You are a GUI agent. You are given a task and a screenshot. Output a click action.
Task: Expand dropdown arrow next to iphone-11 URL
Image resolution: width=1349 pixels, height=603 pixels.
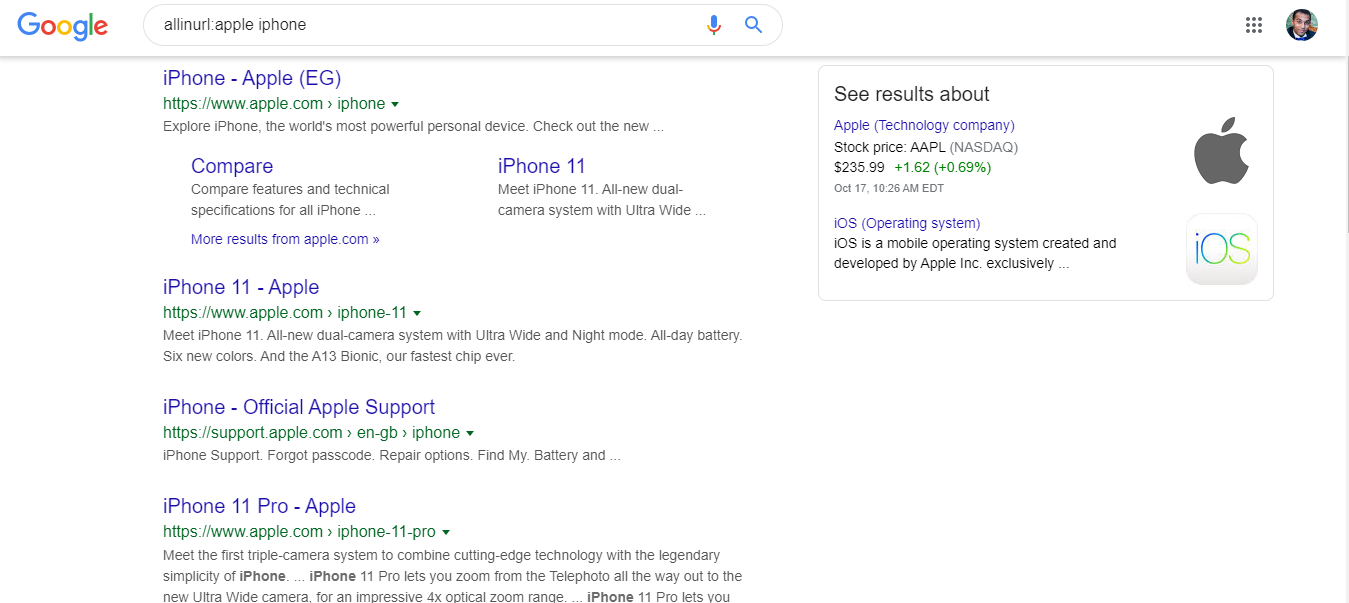click(417, 313)
